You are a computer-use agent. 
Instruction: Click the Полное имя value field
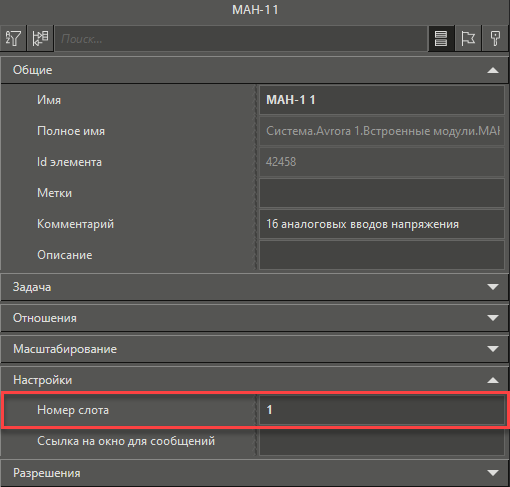click(382, 131)
